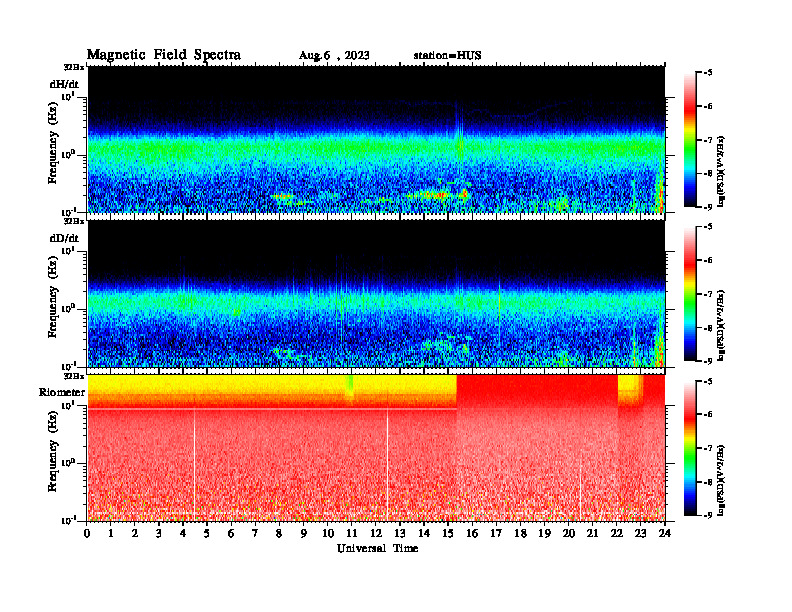The width and height of the screenshot is (792, 612).
Task: Click inside the dD/dt spectrogram plot
Action: 376,293
